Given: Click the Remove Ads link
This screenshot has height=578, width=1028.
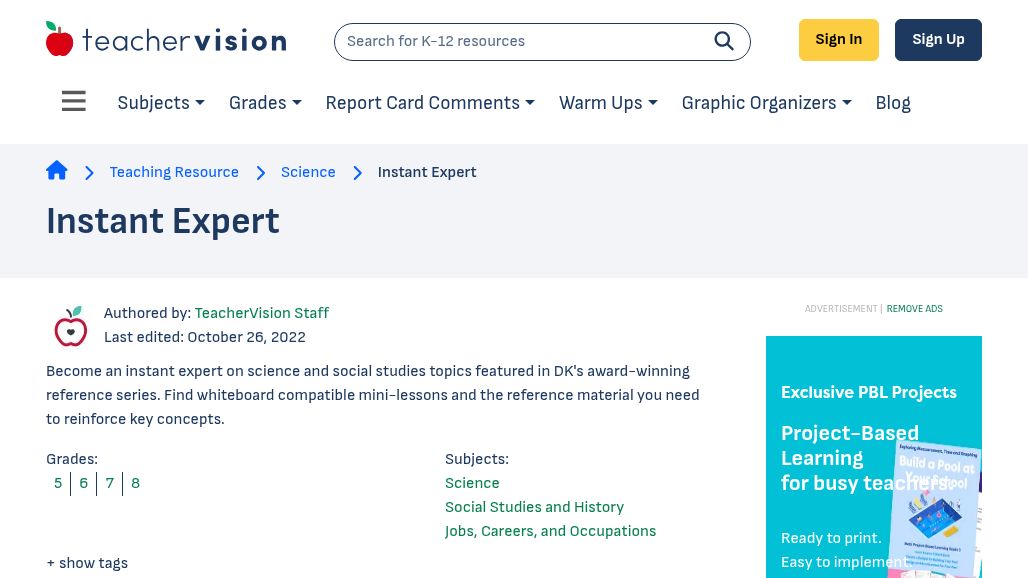Looking at the screenshot, I should [x=914, y=309].
